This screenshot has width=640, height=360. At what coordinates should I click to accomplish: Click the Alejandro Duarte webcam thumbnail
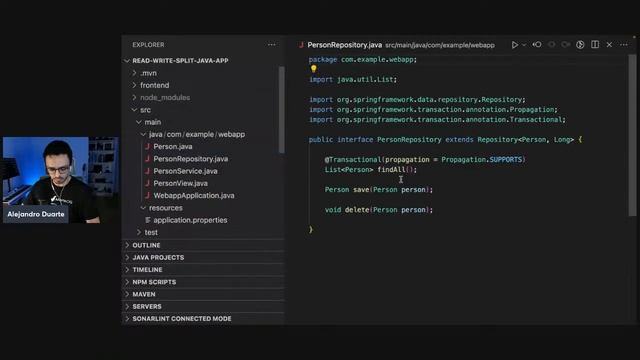(61, 180)
